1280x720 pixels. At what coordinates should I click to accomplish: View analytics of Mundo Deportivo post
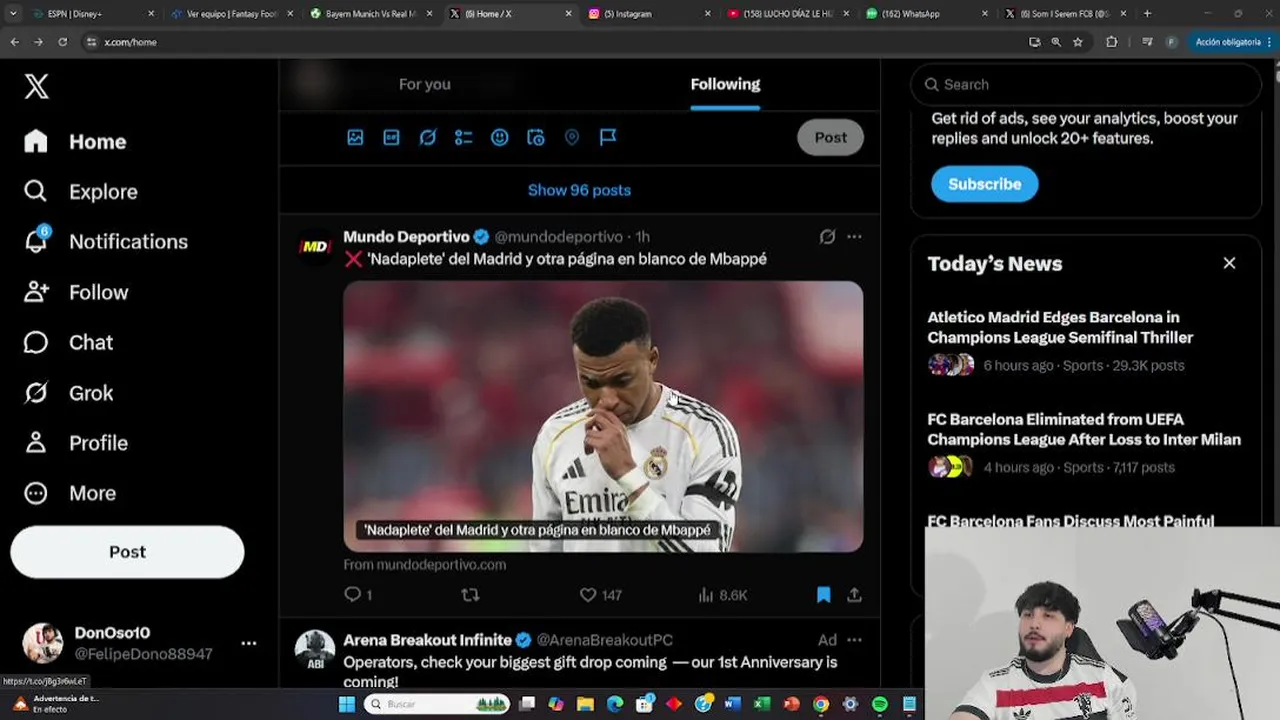click(722, 594)
